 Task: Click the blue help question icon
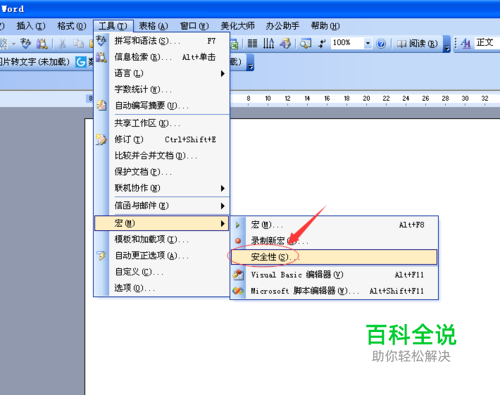click(381, 44)
